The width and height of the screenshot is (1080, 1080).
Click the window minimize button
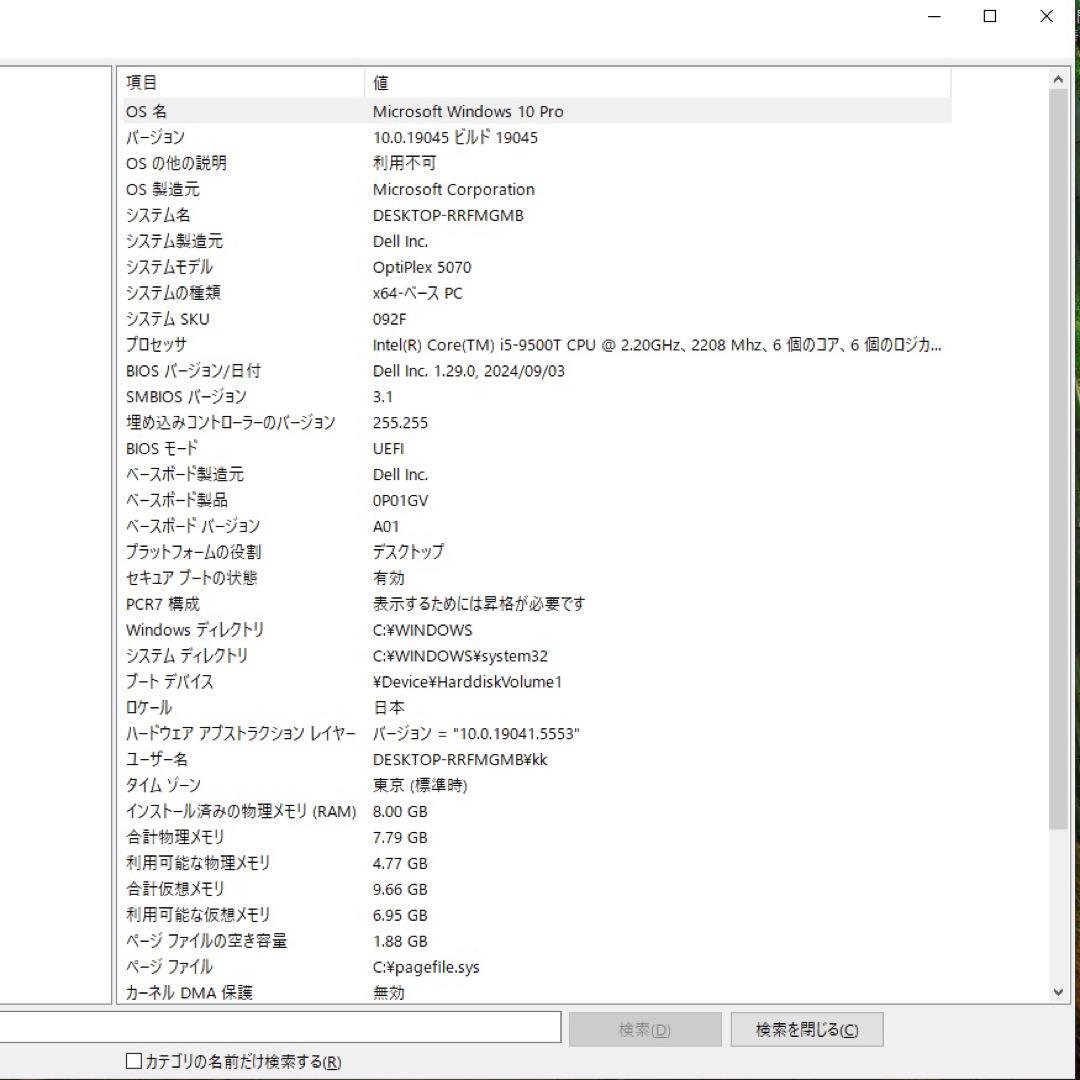(x=933, y=16)
